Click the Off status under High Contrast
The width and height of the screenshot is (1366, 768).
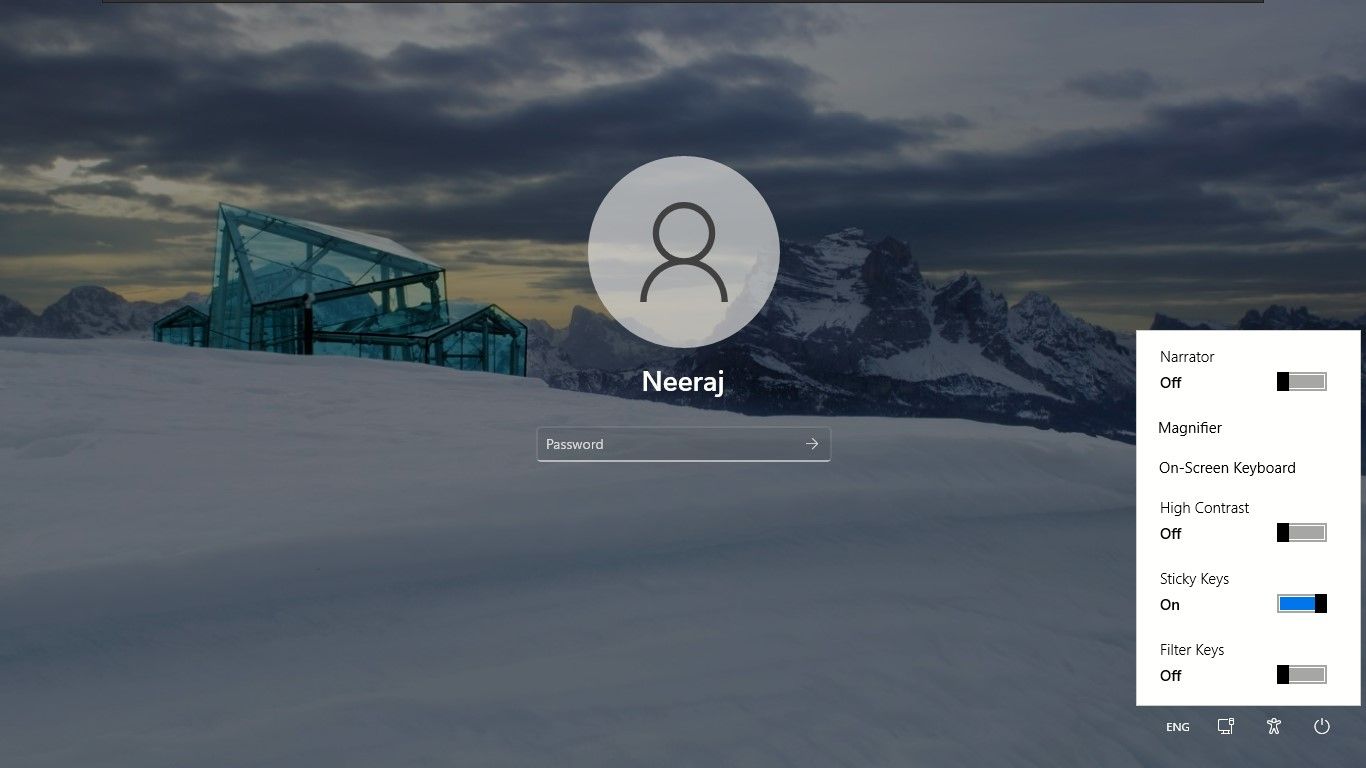tap(1171, 533)
